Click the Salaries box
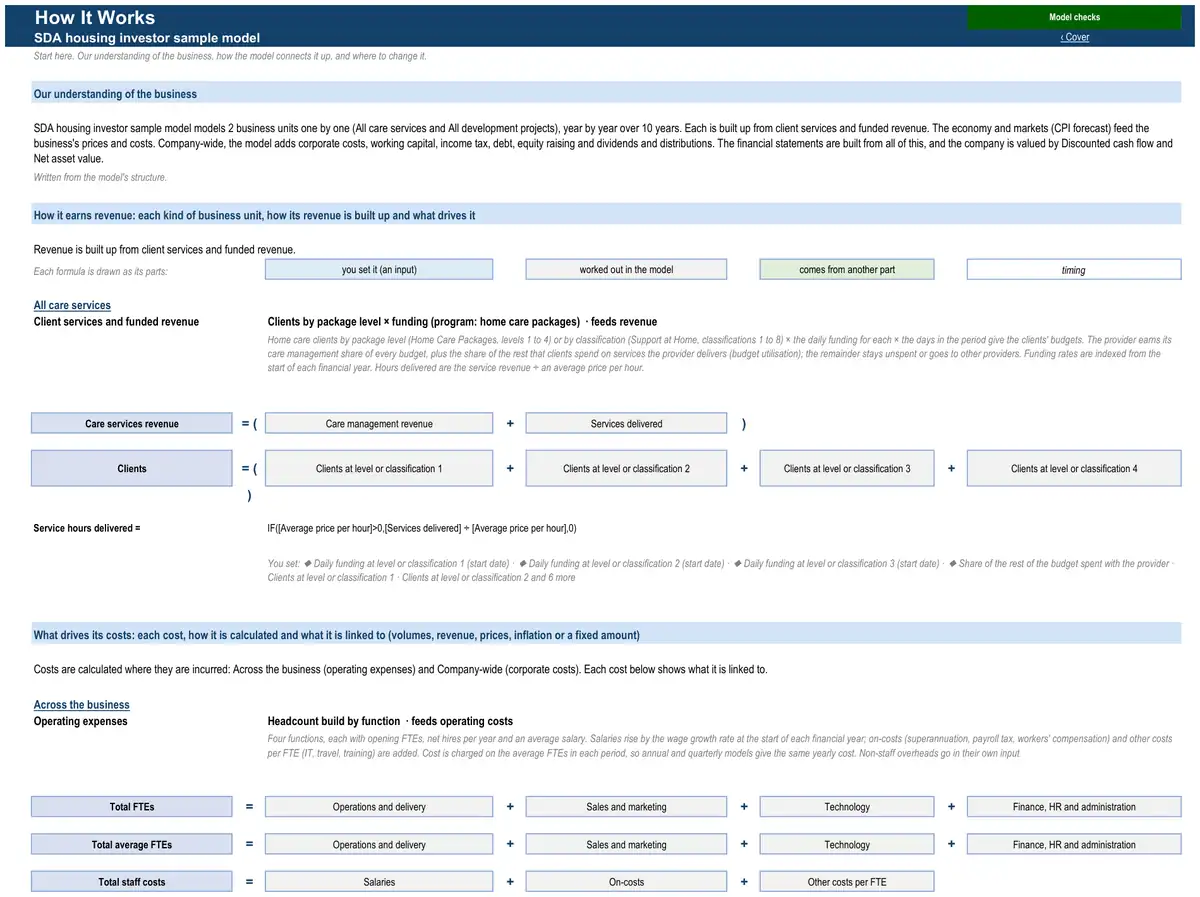The image size is (1200, 897). (379, 882)
